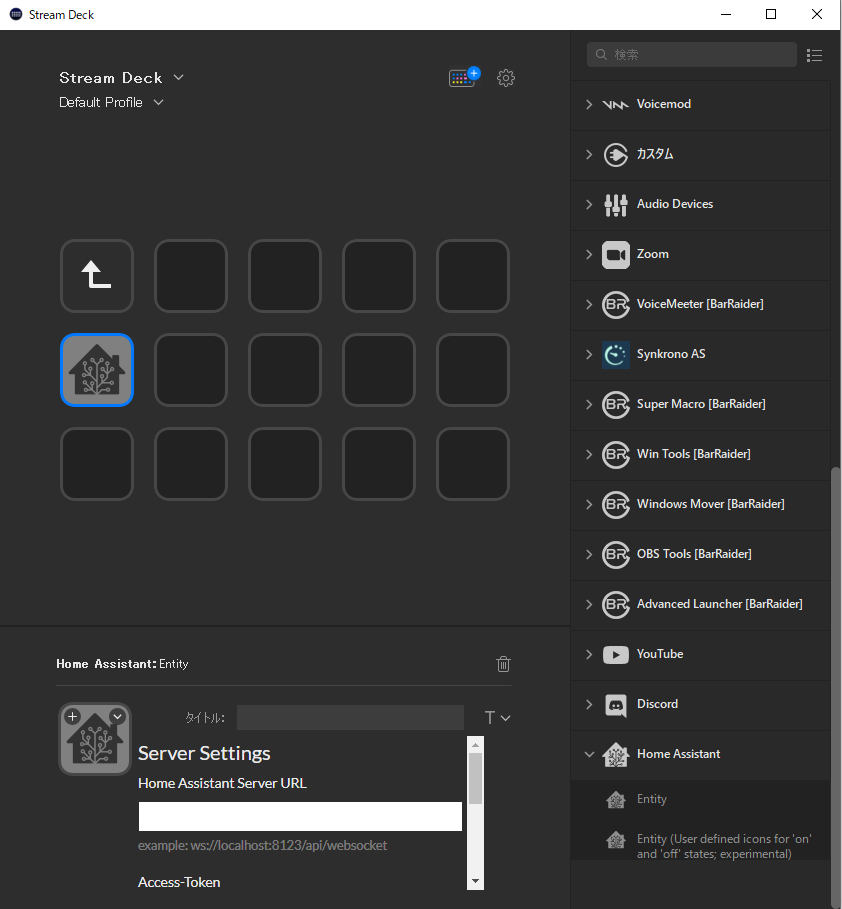Collapse the Home Assistant category
842x909 pixels.
[x=589, y=754]
